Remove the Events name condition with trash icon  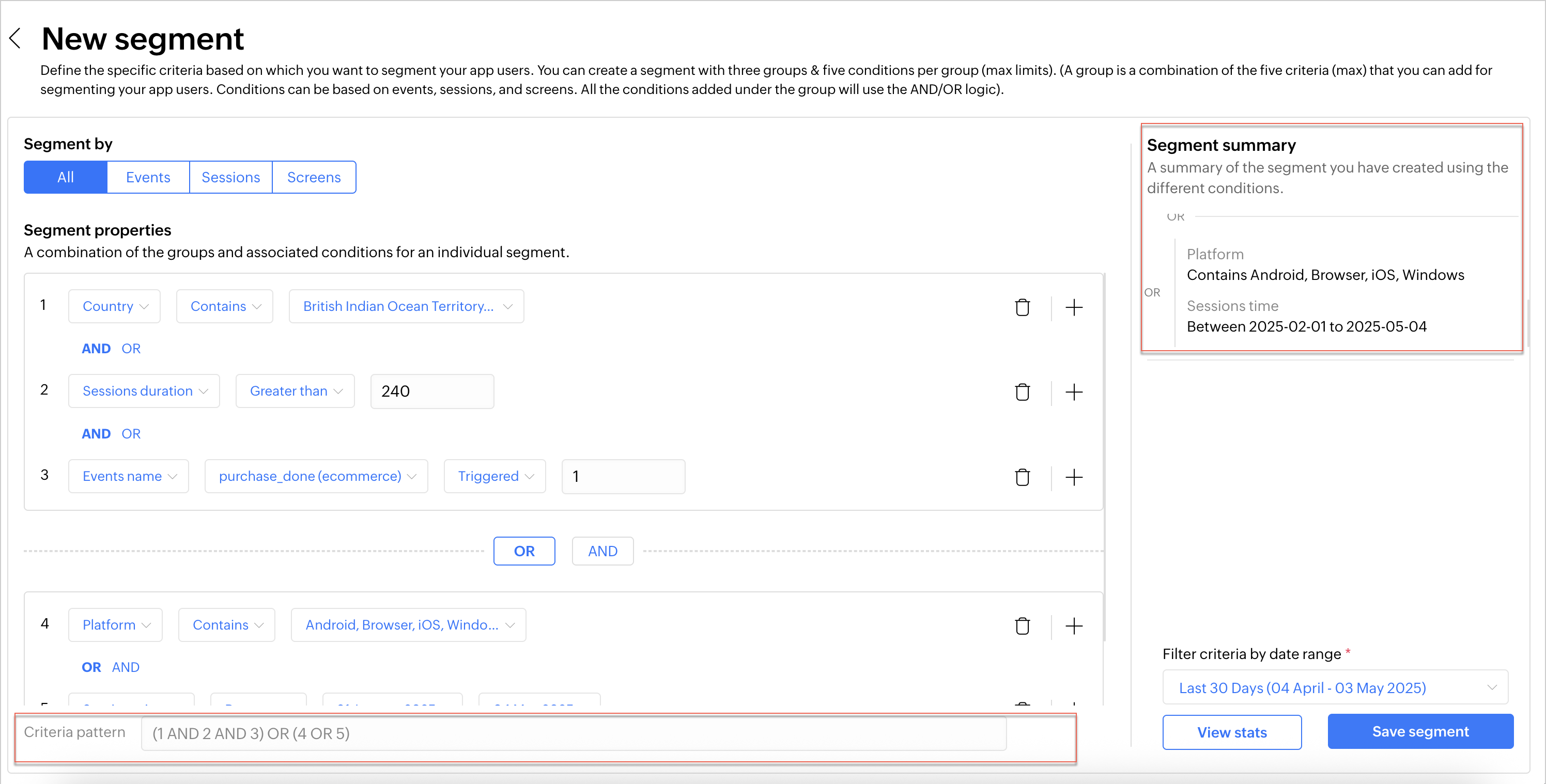pyautogui.click(x=1022, y=478)
